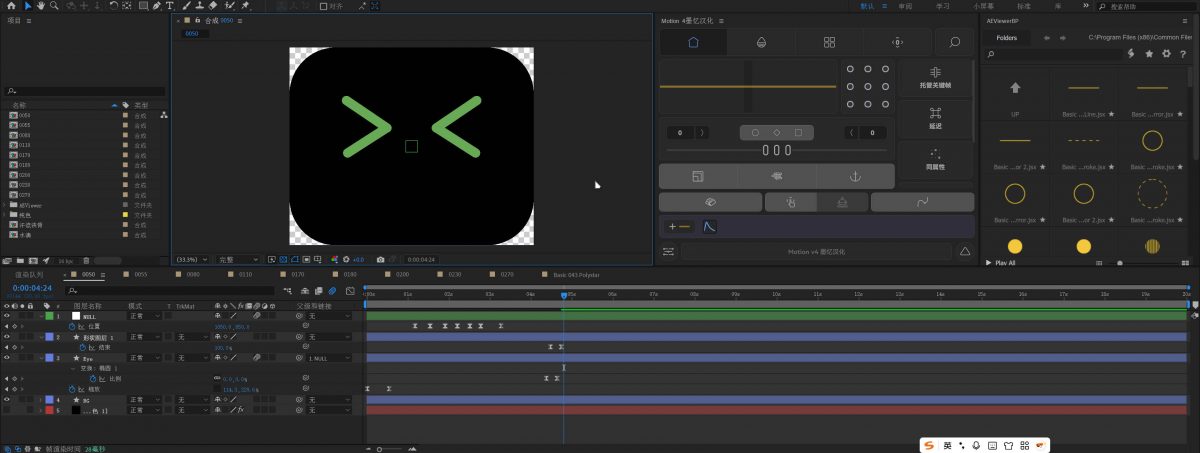Open AEViewer favorites star
1200x453 pixels.
[x=1148, y=53]
